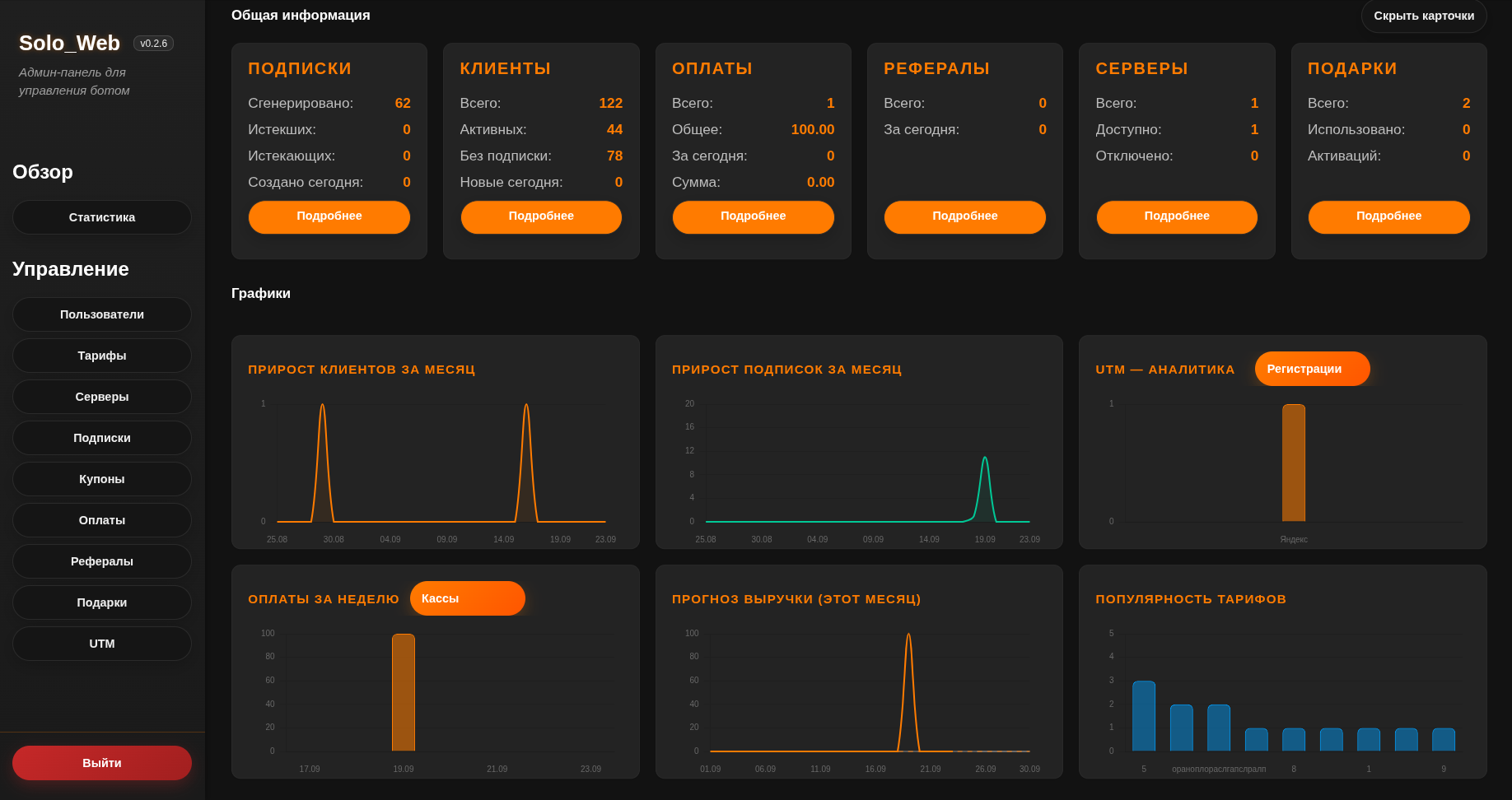Navigate to Рефералы in the sidebar
This screenshot has height=800, width=1512.
102,561
